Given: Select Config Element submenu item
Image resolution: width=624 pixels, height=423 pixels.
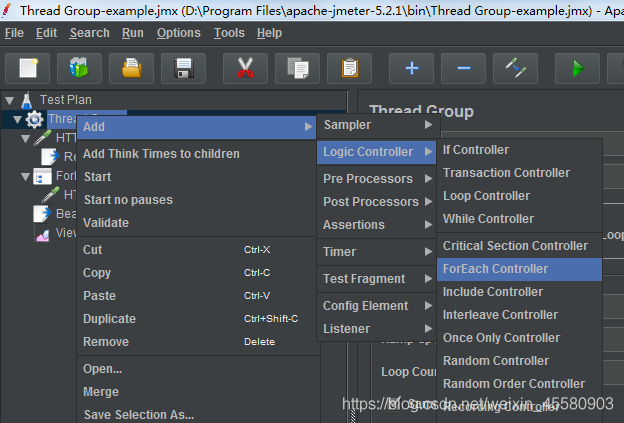Looking at the screenshot, I should [x=376, y=306].
